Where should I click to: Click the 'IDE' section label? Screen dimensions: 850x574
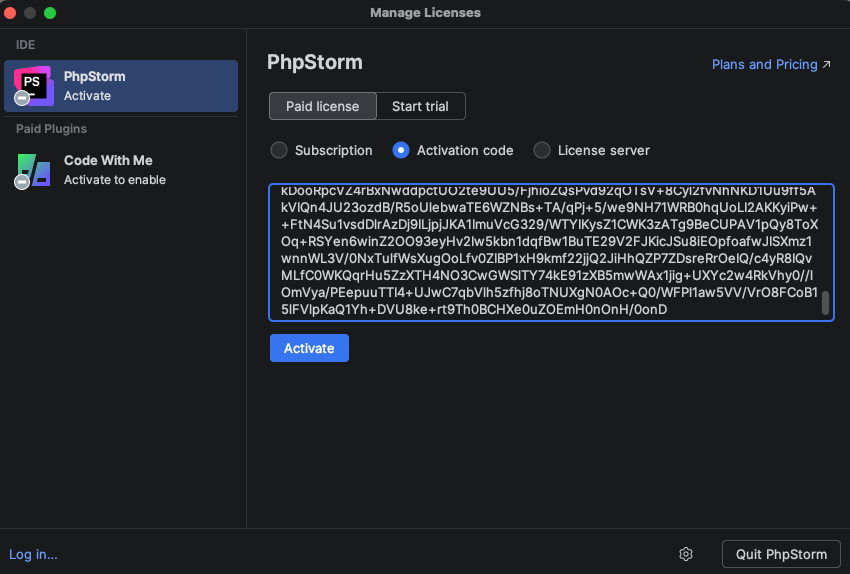click(x=25, y=45)
